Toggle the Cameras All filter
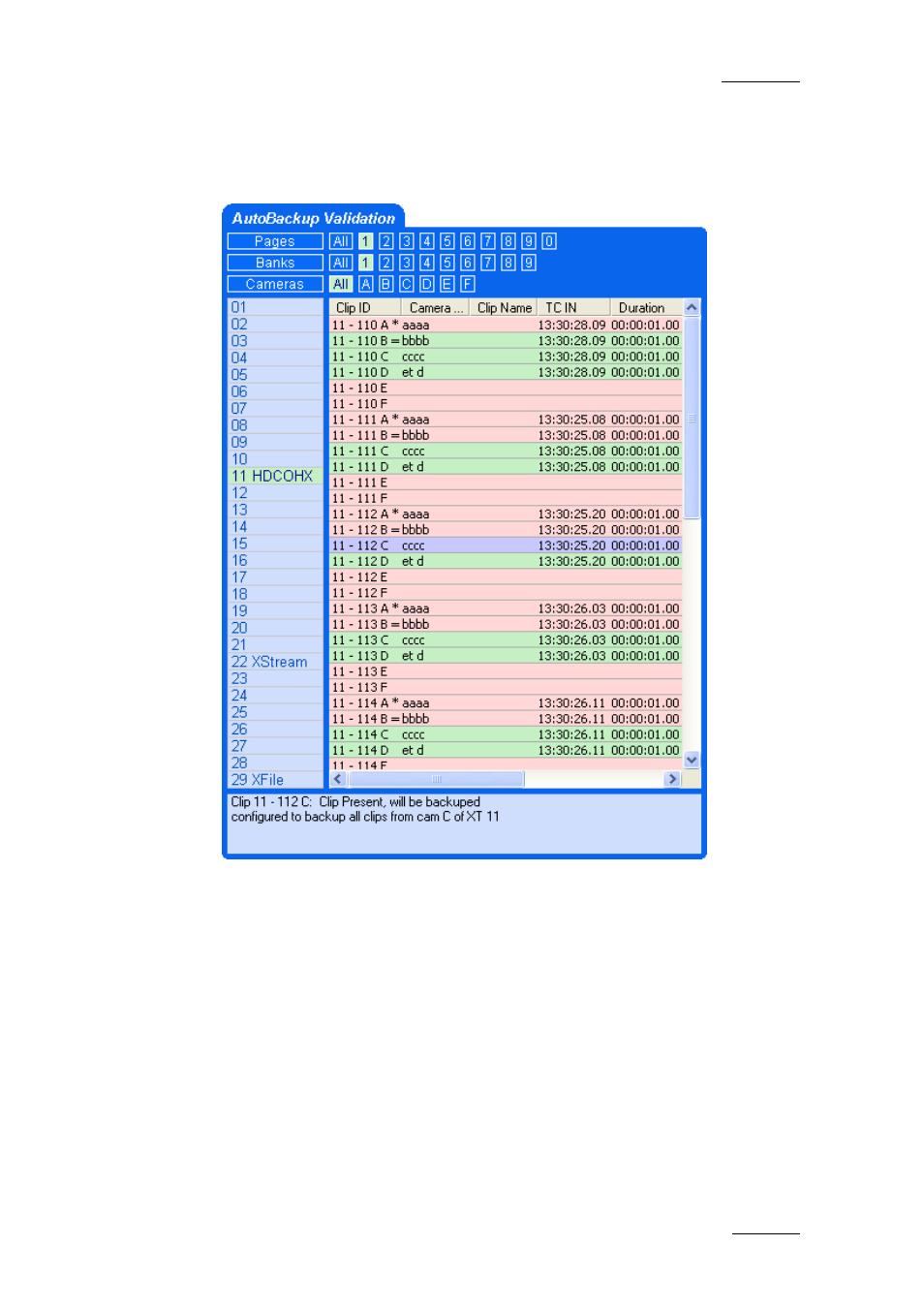 pyautogui.click(x=340, y=284)
